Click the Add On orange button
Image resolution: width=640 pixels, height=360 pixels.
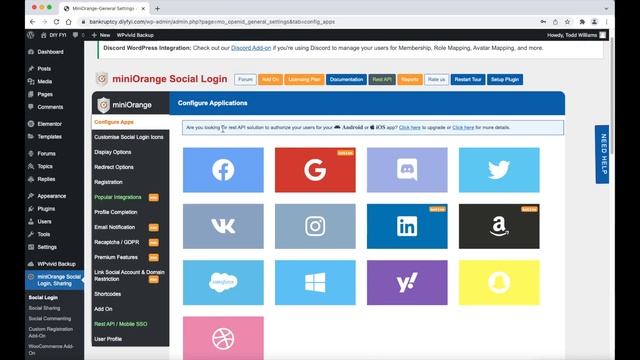click(270, 80)
